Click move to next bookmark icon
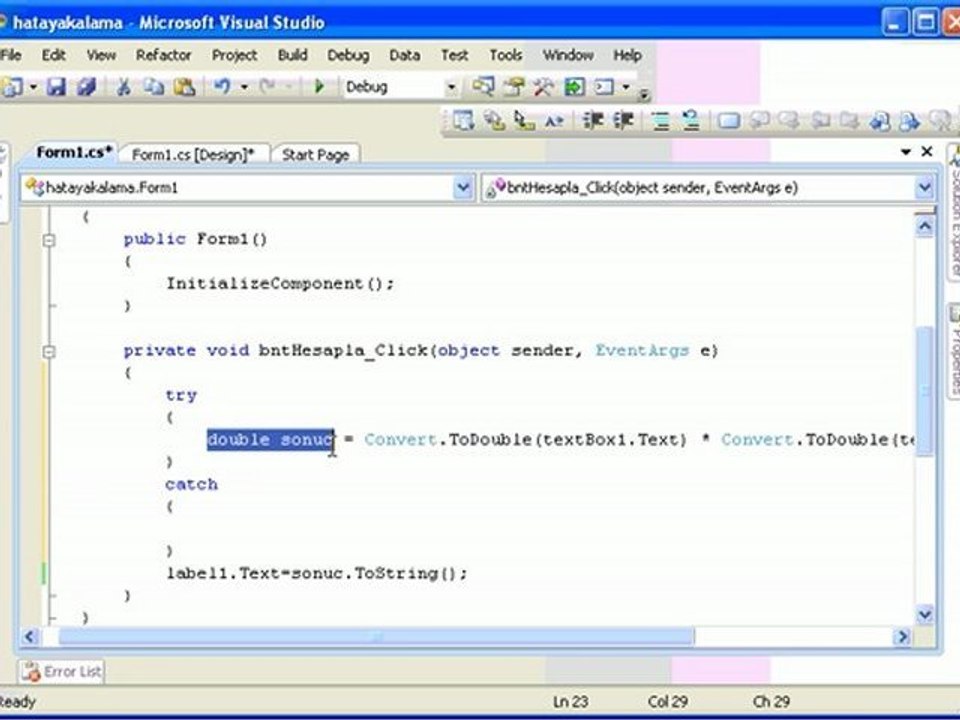This screenshot has height=720, width=960. tap(789, 121)
